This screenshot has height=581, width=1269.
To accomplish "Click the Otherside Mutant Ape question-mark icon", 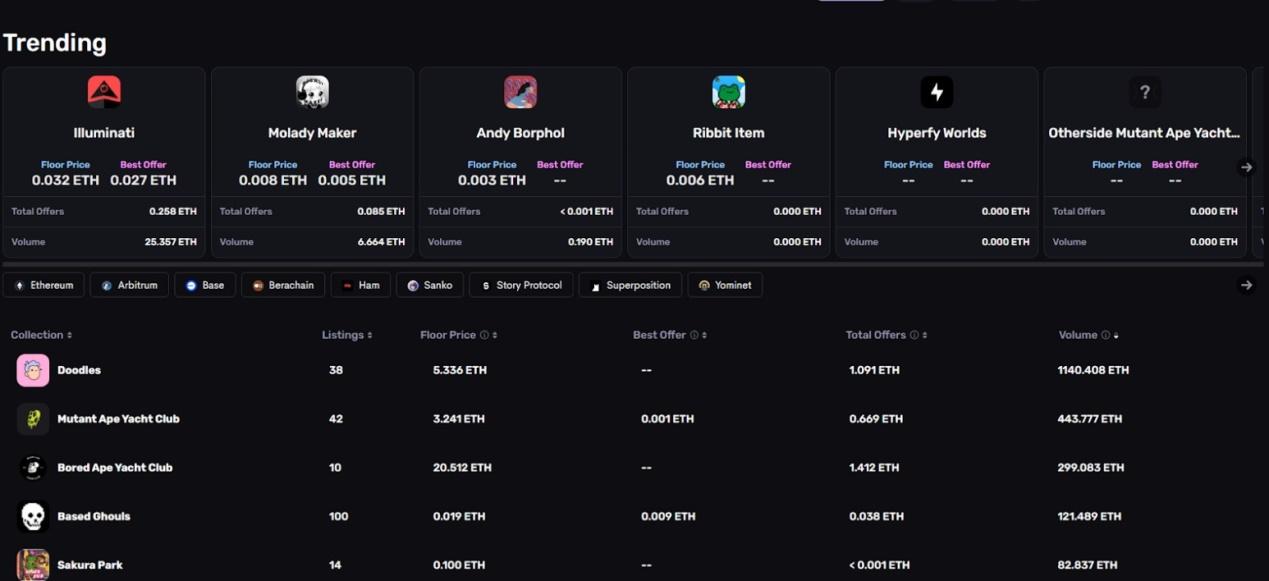I will (x=1144, y=92).
